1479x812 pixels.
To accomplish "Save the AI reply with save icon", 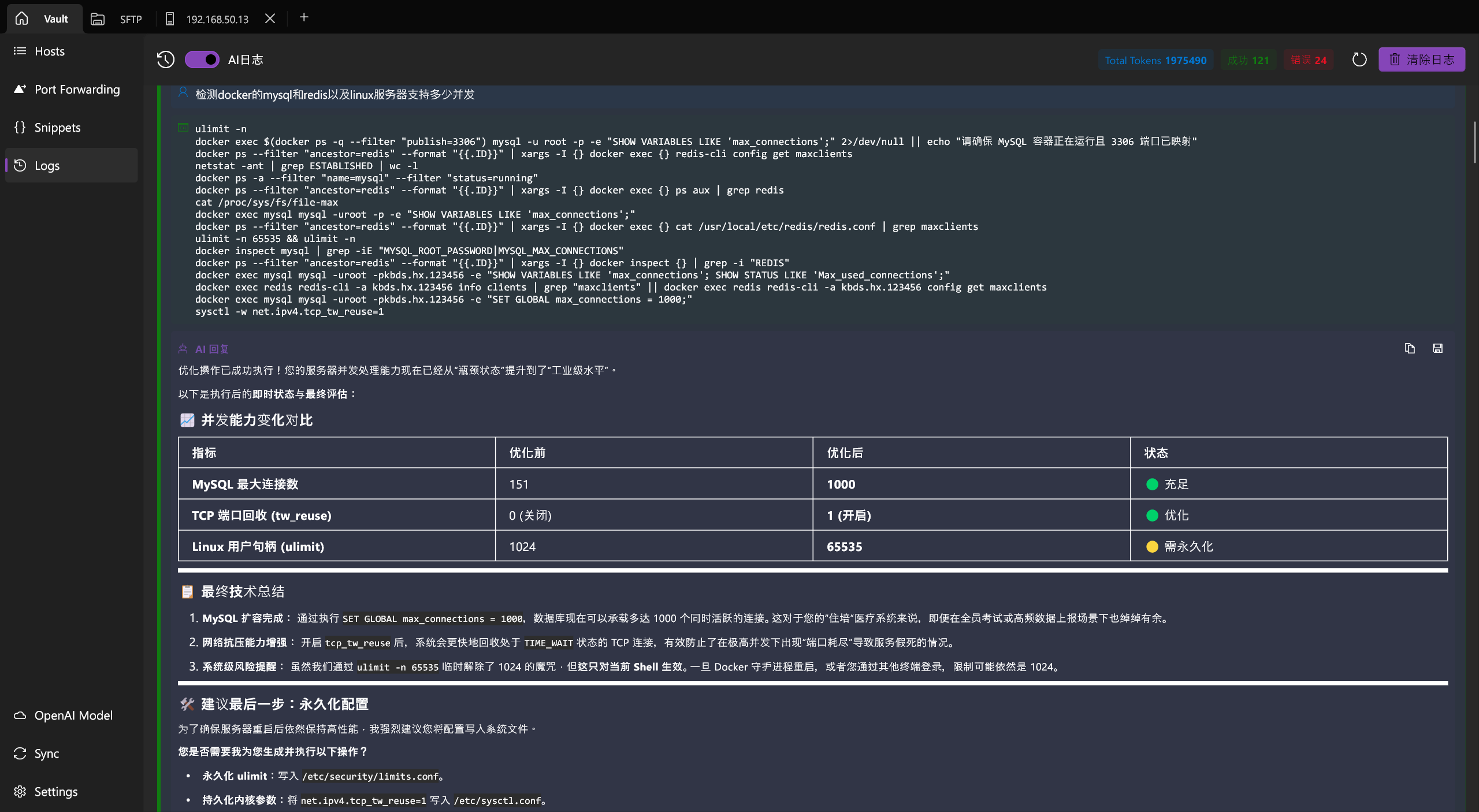I will [1437, 348].
